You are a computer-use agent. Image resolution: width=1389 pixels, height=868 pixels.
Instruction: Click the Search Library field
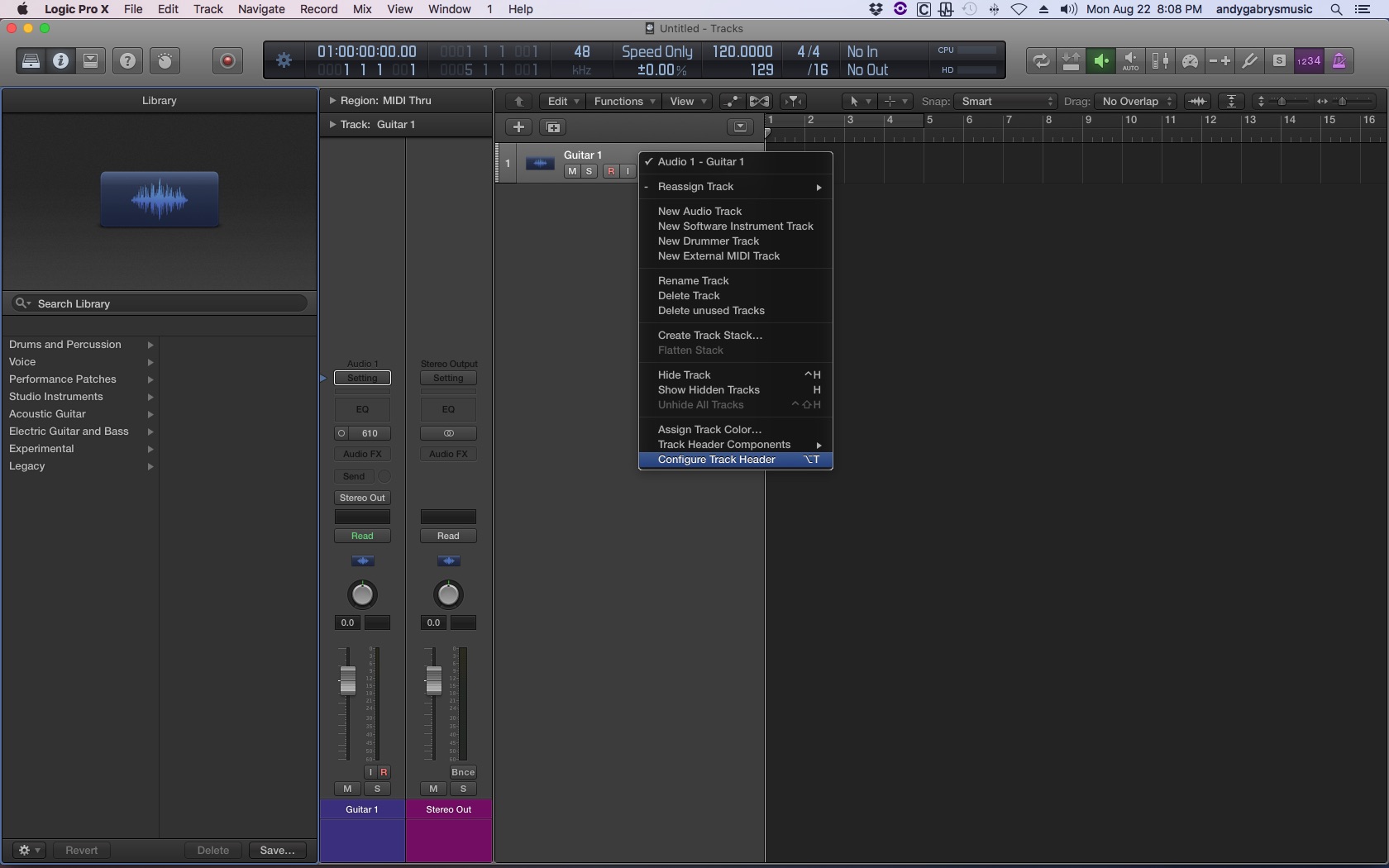(160, 303)
